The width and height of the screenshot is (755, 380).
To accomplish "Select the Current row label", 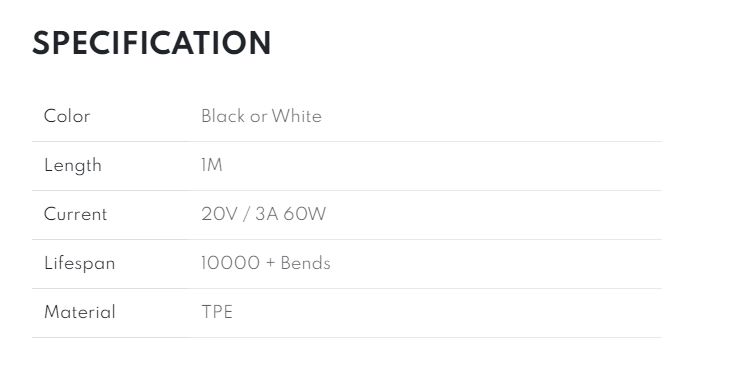I will point(75,214).
